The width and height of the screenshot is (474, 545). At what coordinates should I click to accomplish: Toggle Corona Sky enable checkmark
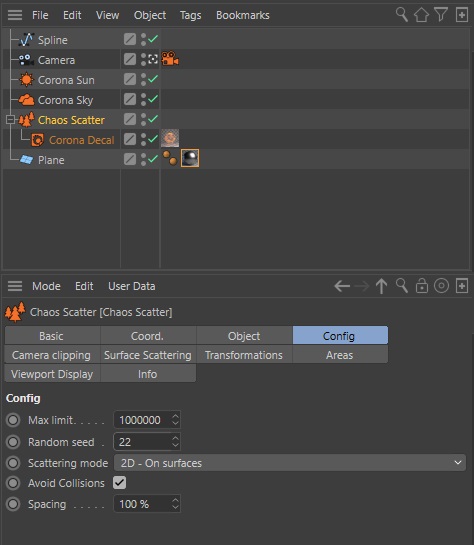(153, 99)
